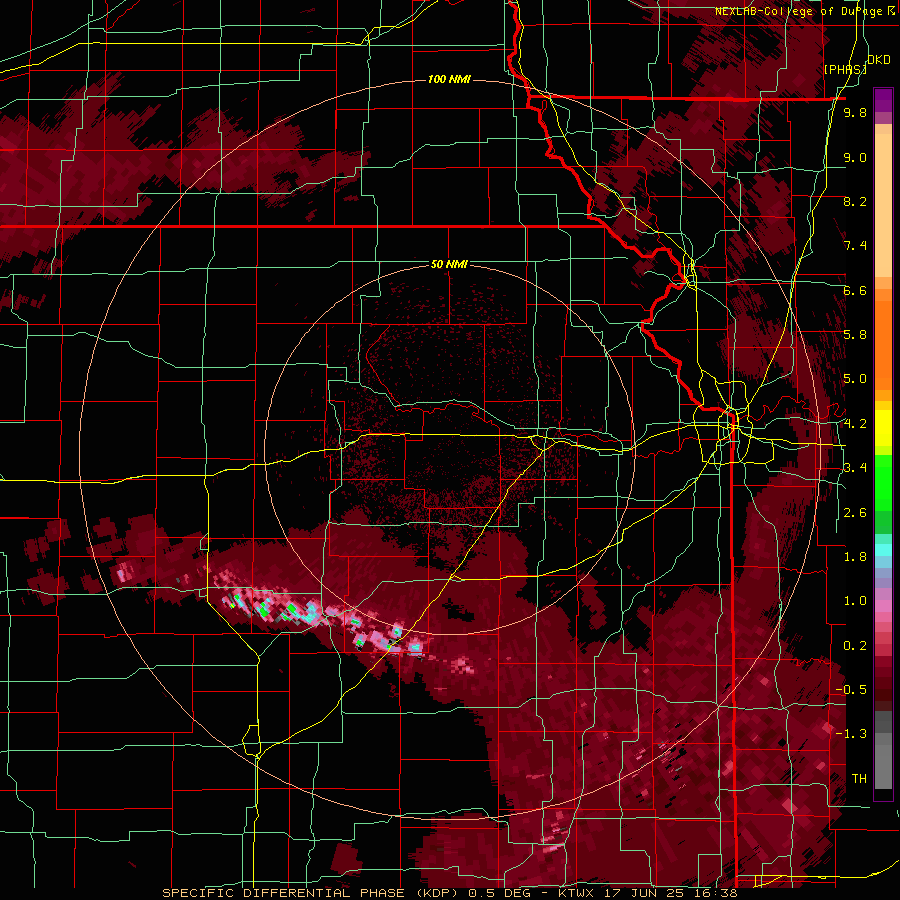Select the KTWX radar site identifier
Screen dimensions: 900x900
[x=577, y=893]
